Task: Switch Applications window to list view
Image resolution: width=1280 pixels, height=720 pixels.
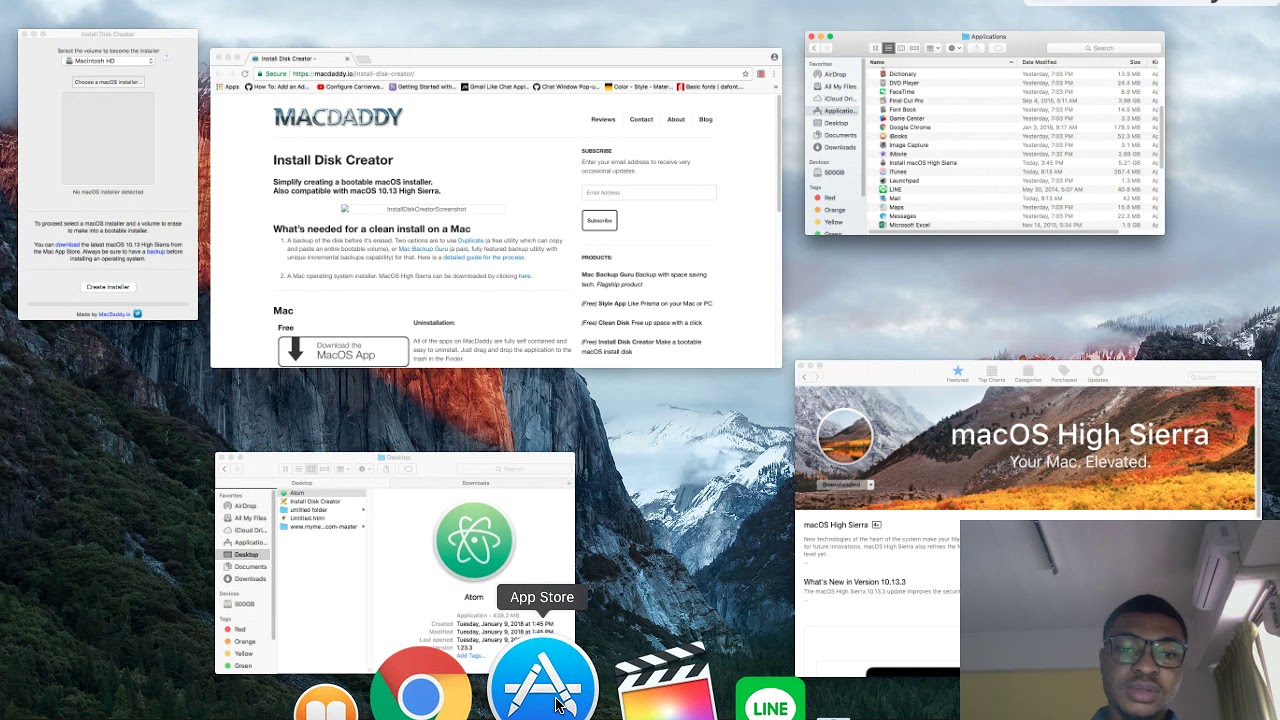Action: point(888,48)
